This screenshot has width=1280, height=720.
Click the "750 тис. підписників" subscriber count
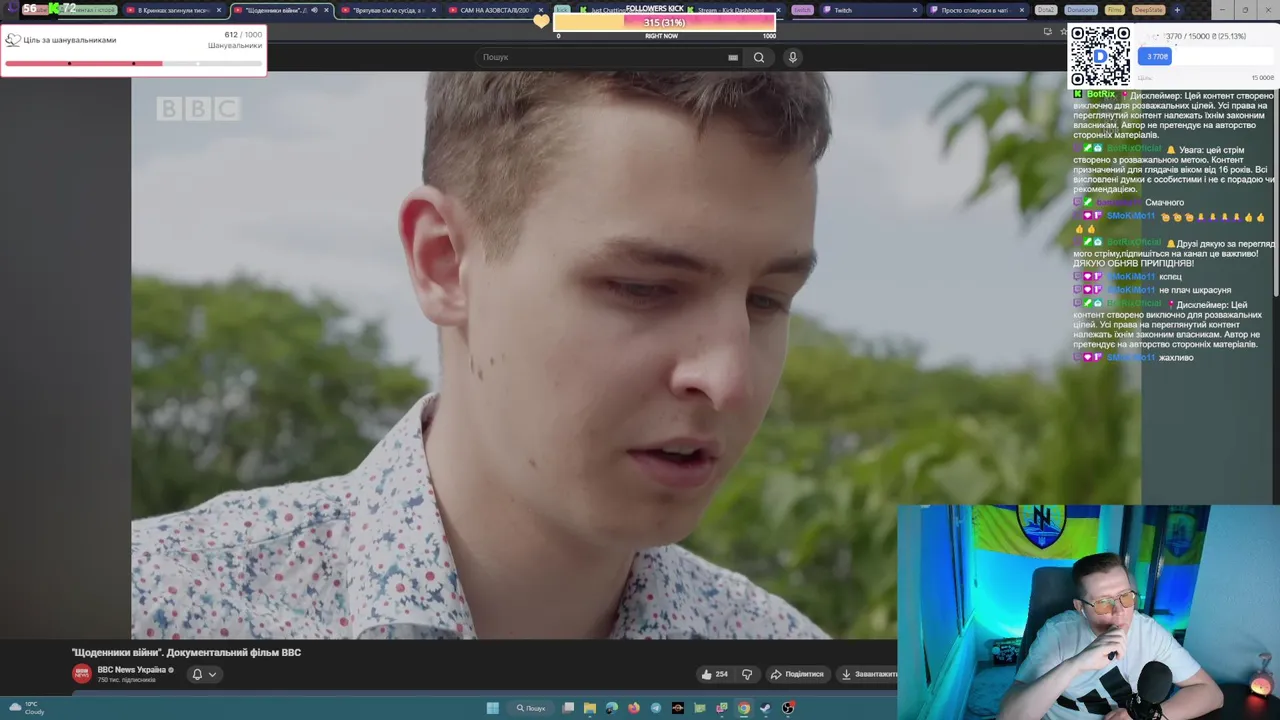[x=127, y=680]
